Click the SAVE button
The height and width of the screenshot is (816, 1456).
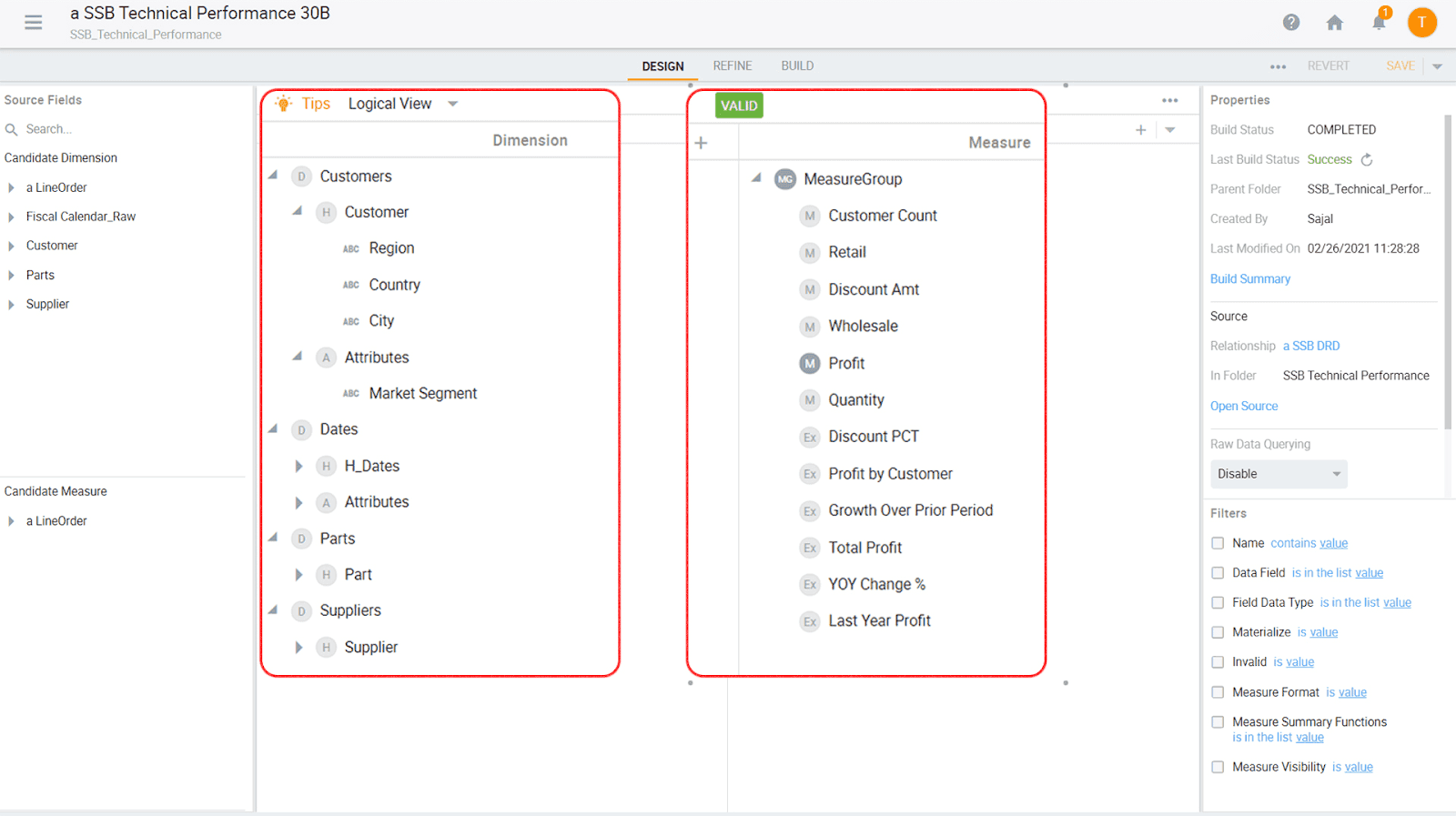coord(1400,65)
